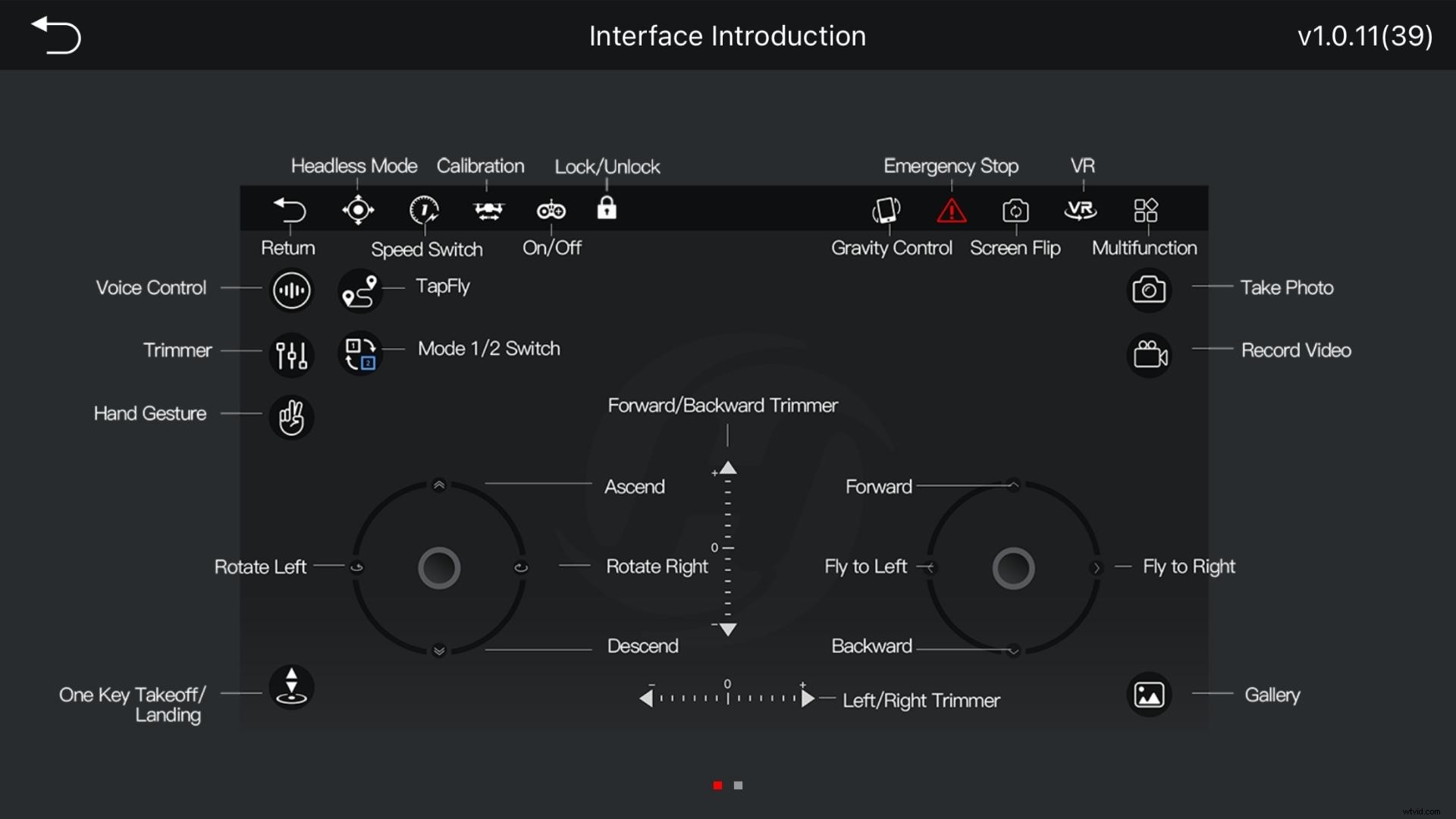Switch between Mode 1/2

(359, 353)
